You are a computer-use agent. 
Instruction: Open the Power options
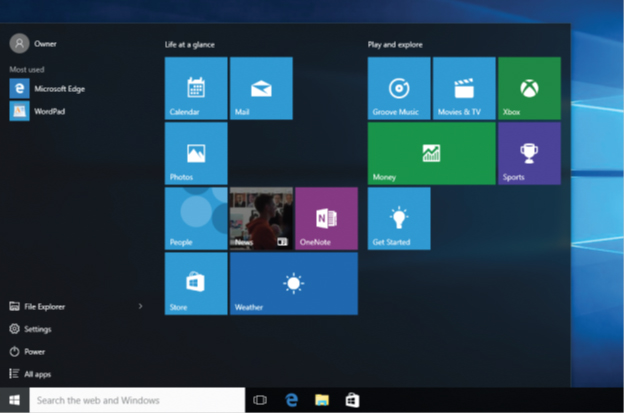pos(27,352)
